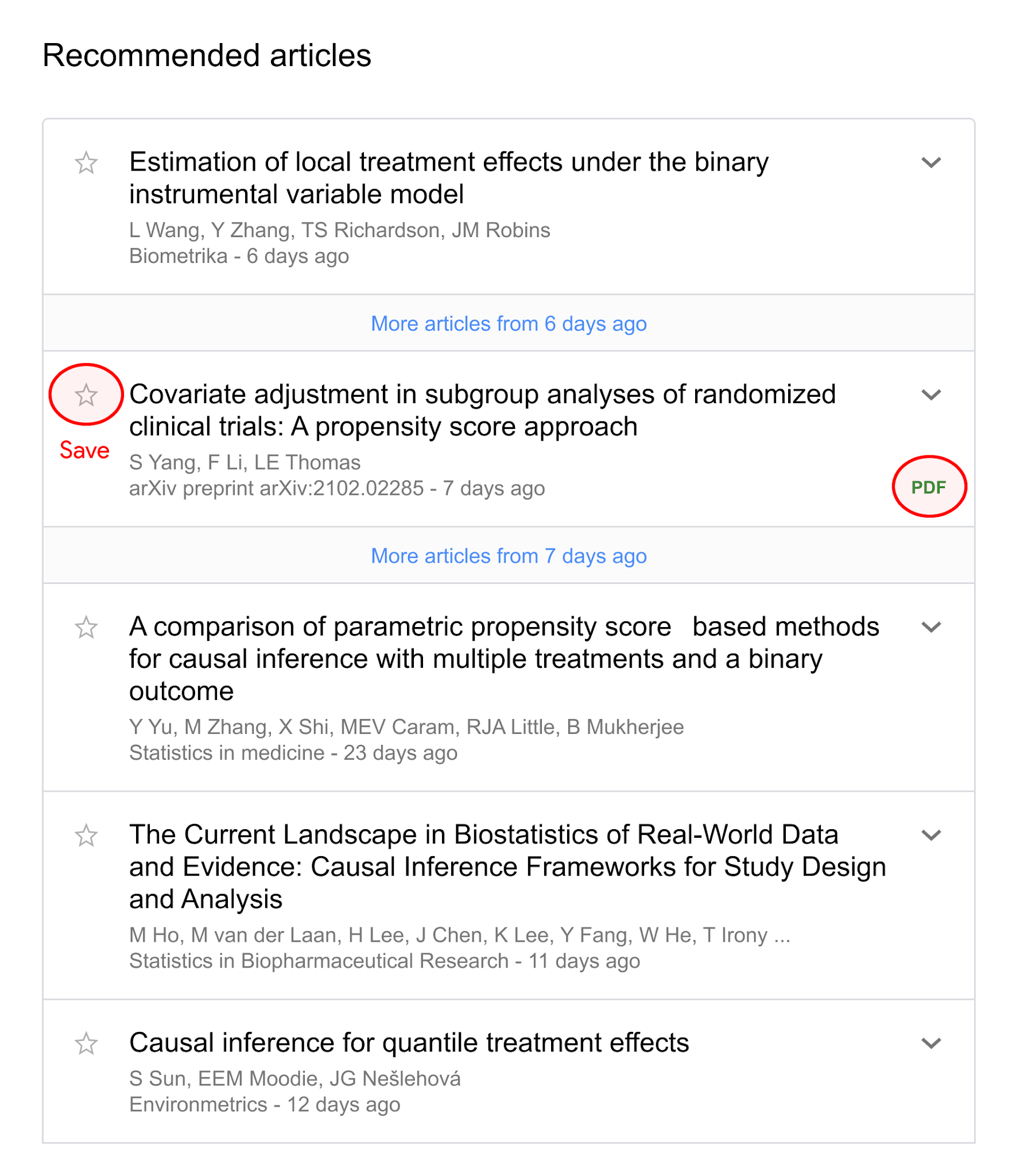Star the parametric propensity score comparison article

click(86, 627)
